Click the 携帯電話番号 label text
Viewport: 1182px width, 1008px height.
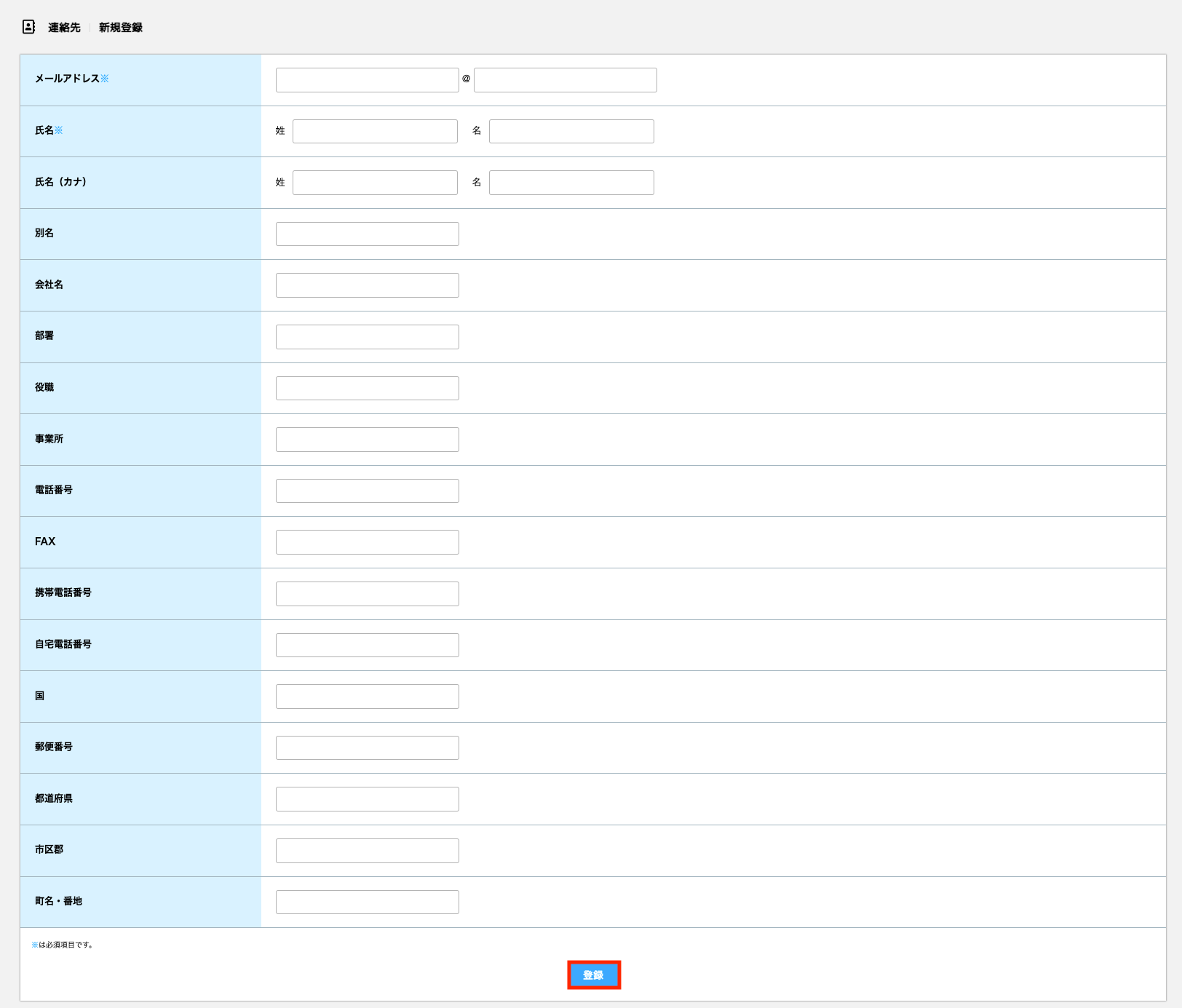pos(63,592)
